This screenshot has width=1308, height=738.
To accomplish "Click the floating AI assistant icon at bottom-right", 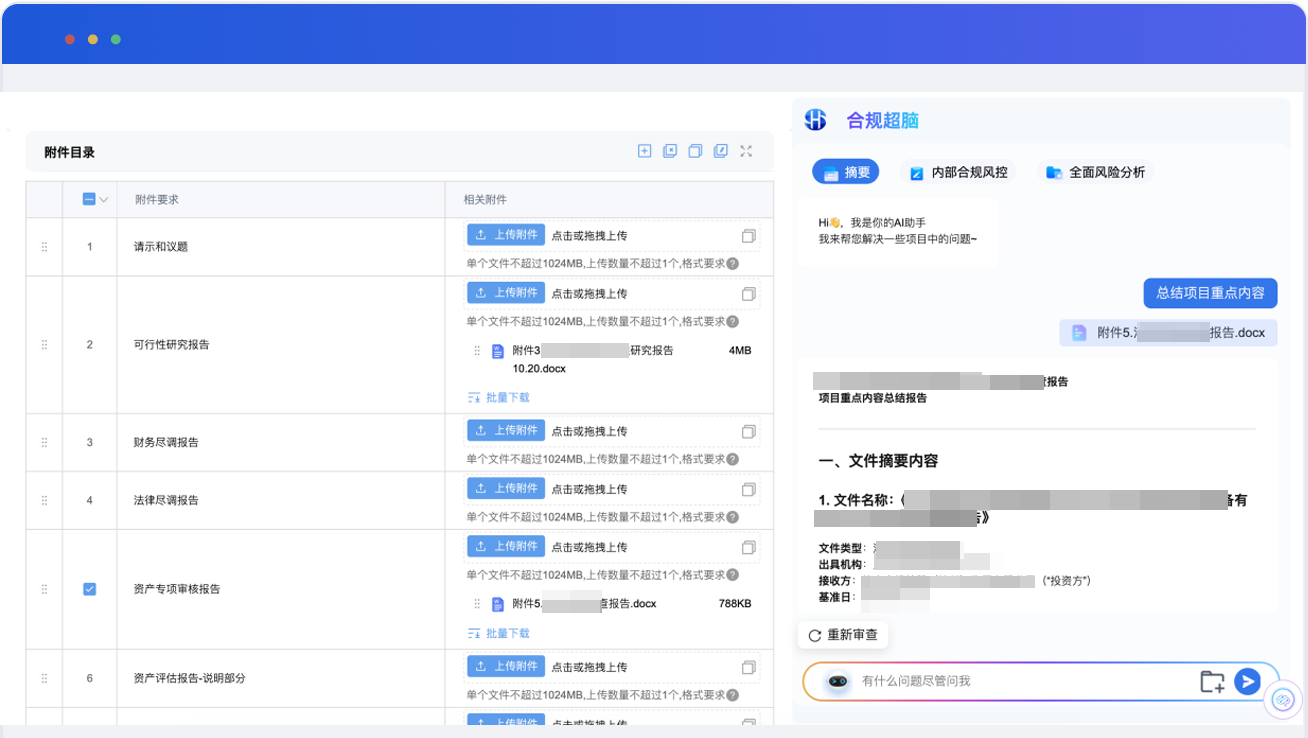I will (x=1284, y=701).
